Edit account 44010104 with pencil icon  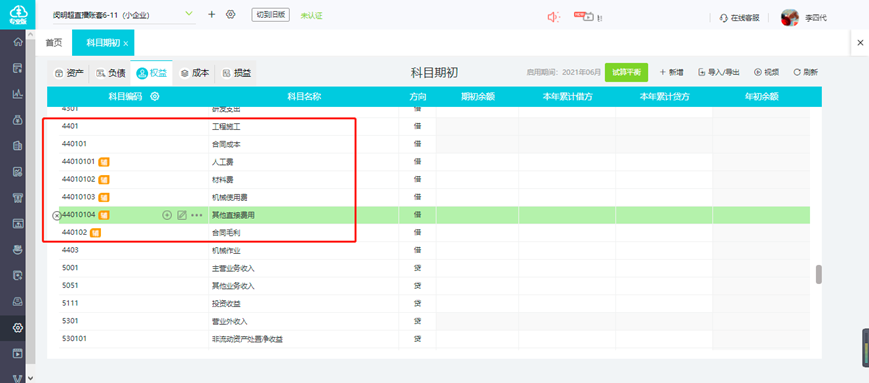(x=182, y=215)
